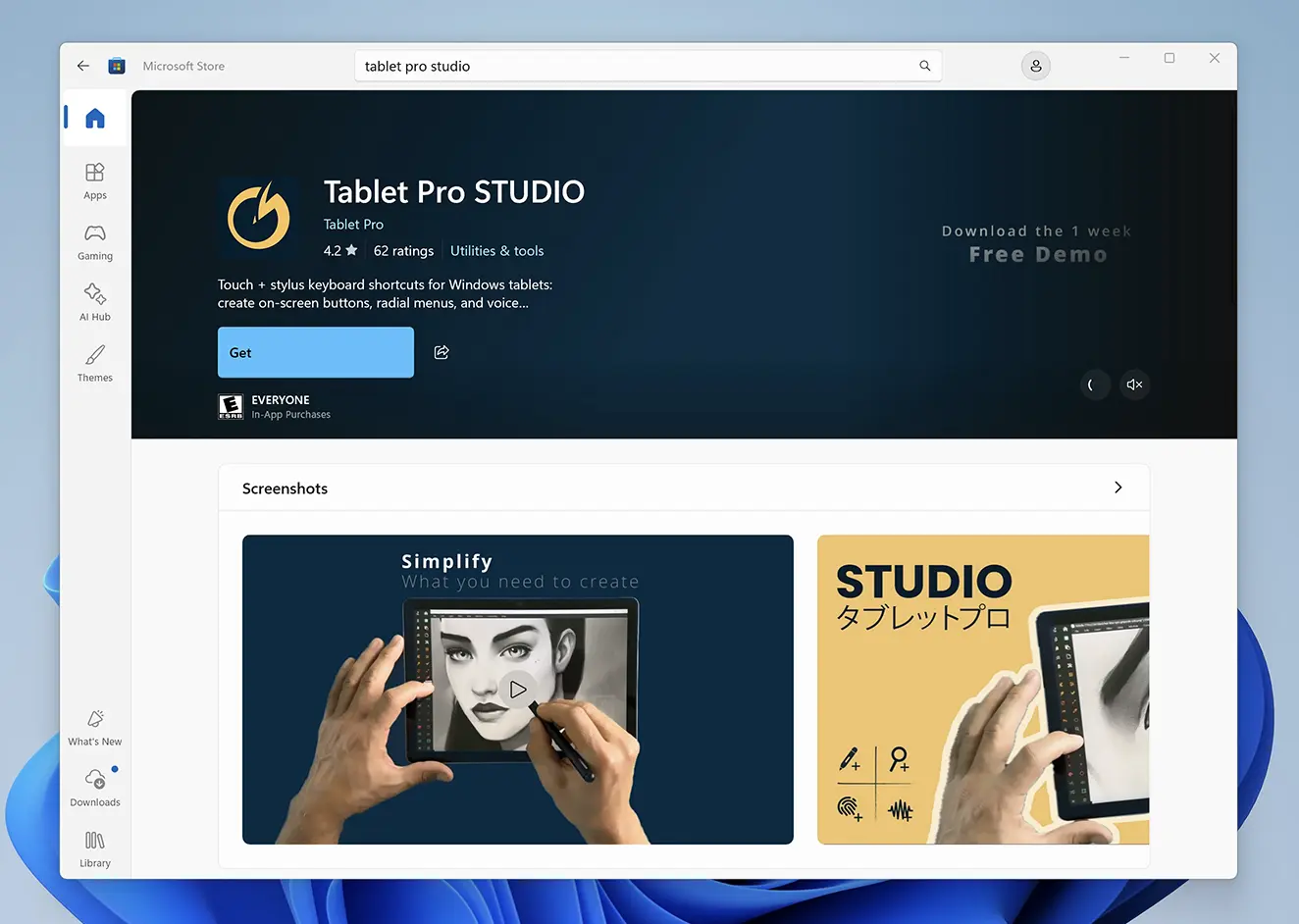Open the Tablet Pro publisher link
Viewport: 1299px width, 924px height.
353,225
